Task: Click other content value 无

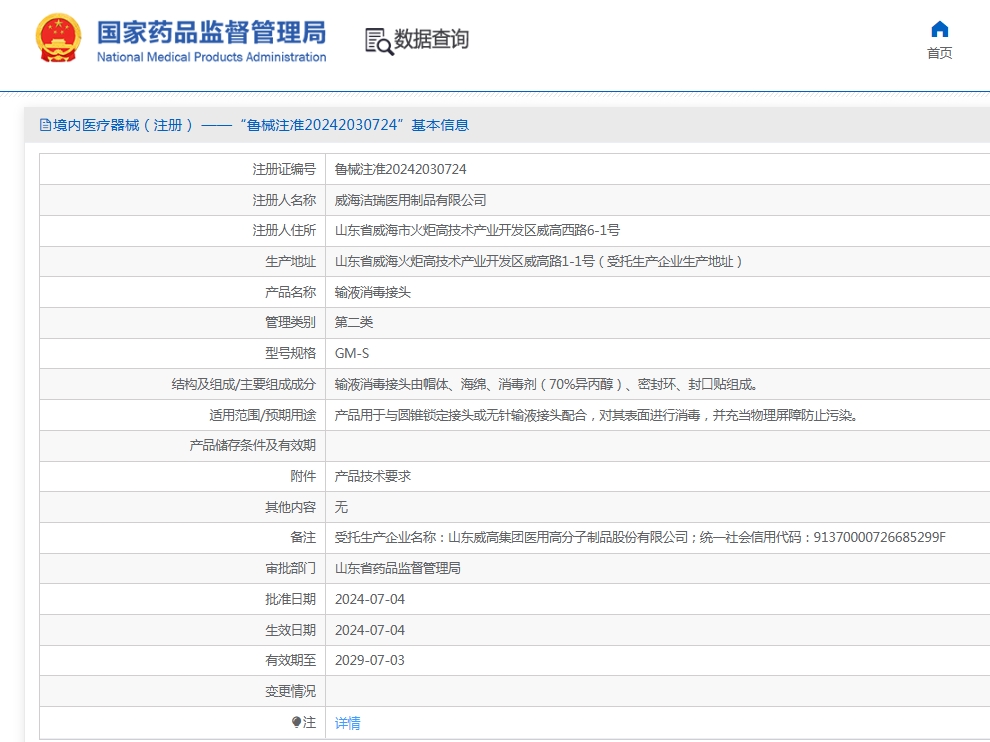Action: pos(341,507)
